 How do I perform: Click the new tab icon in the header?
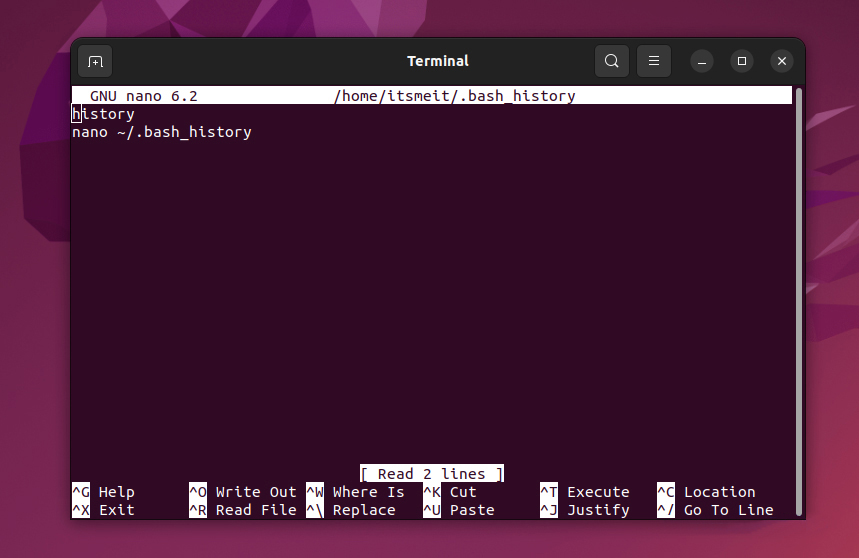[x=95, y=61]
